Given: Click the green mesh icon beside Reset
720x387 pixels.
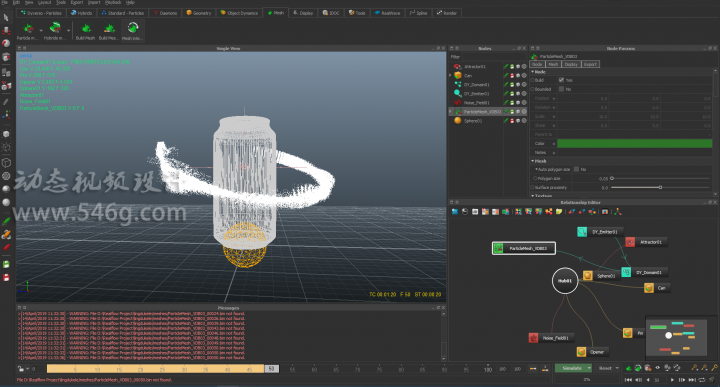Looking at the screenshot, I should point(629,368).
